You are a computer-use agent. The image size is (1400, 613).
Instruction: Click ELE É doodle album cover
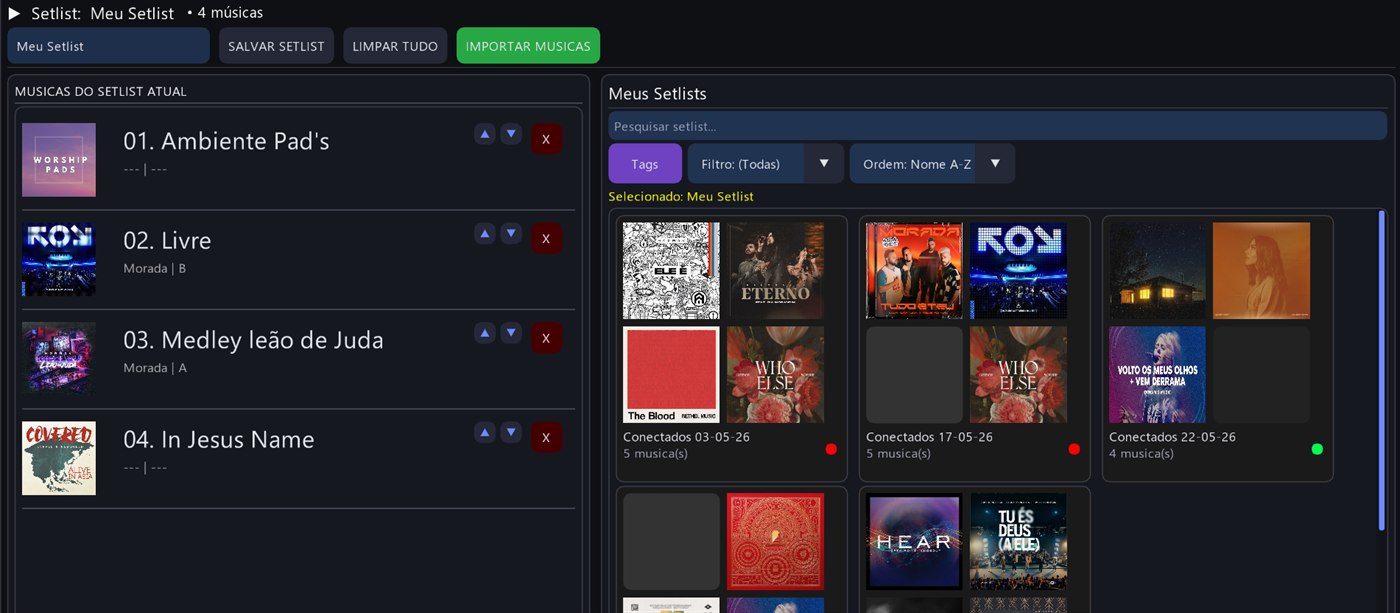(x=671, y=270)
